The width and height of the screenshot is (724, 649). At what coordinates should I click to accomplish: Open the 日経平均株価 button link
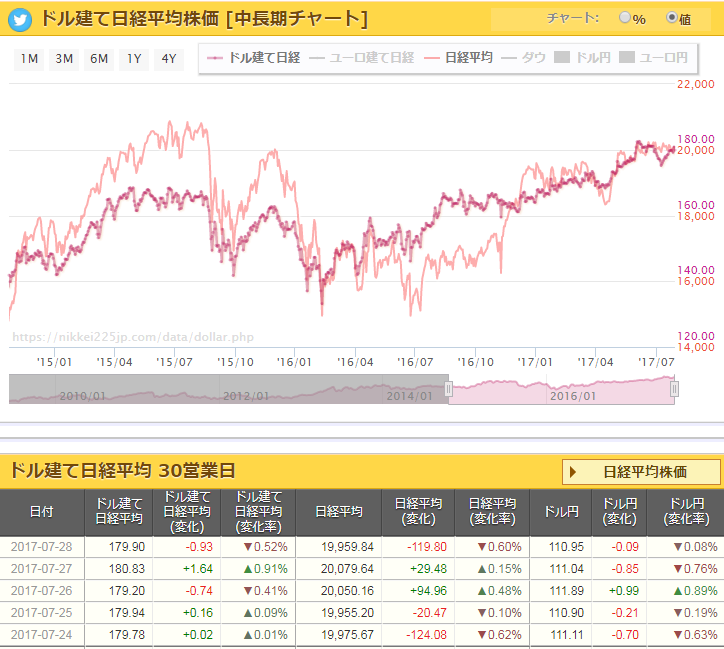(641, 472)
